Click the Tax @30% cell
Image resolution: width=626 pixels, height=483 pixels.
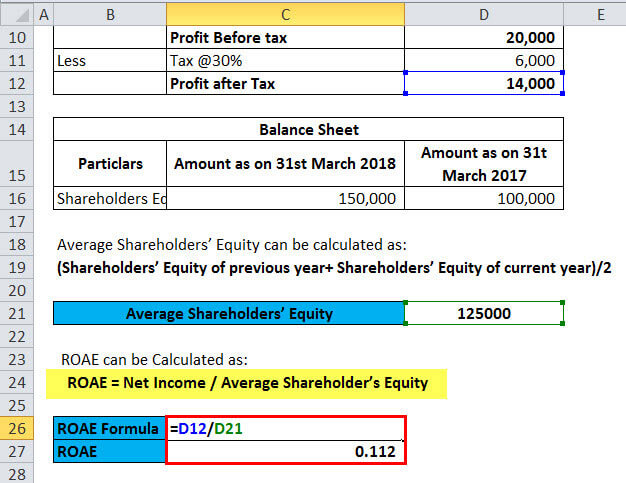click(285, 60)
